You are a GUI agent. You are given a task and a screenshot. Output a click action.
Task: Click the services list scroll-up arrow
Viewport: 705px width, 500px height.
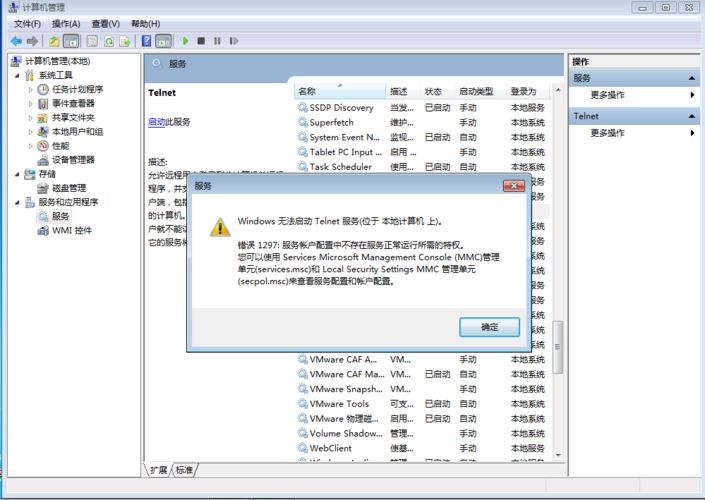tap(558, 90)
